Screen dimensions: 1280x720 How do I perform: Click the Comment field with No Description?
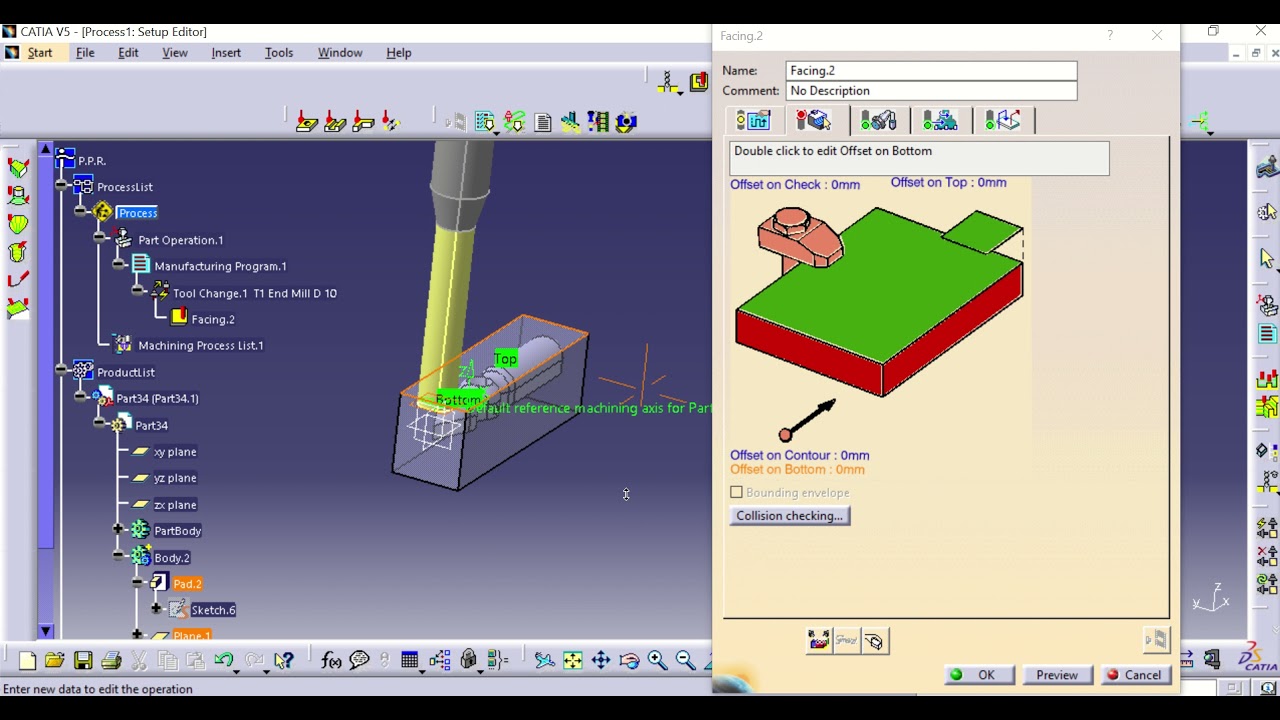(x=931, y=91)
